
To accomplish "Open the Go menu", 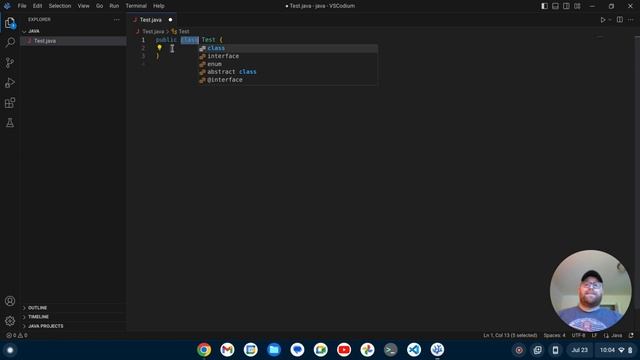I will pyautogui.click(x=100, y=6).
